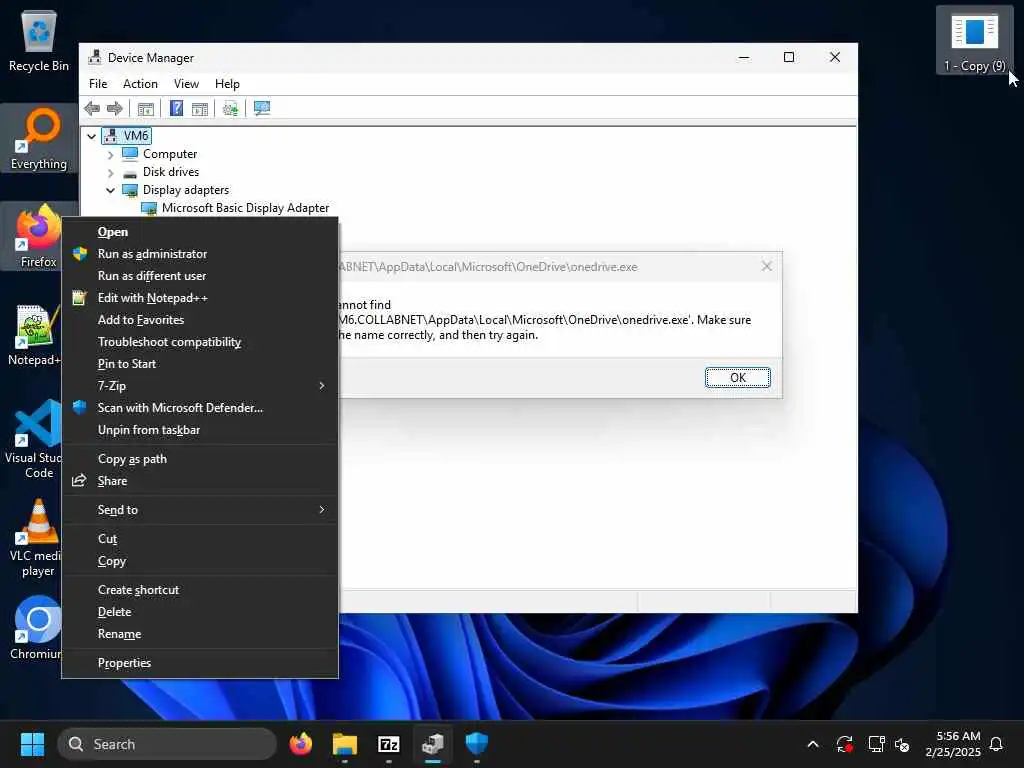Viewport: 1024px width, 768px height.
Task: Open the File menu
Action: click(x=98, y=84)
